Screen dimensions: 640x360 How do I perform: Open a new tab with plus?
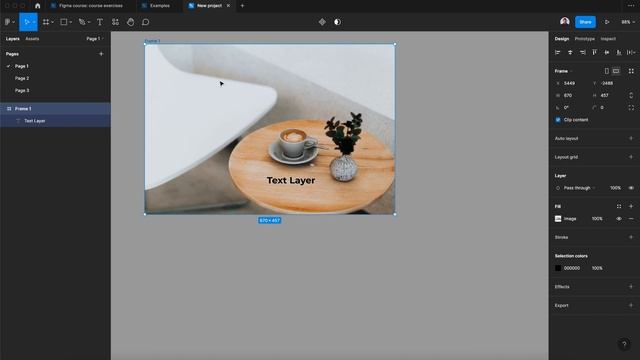click(242, 6)
